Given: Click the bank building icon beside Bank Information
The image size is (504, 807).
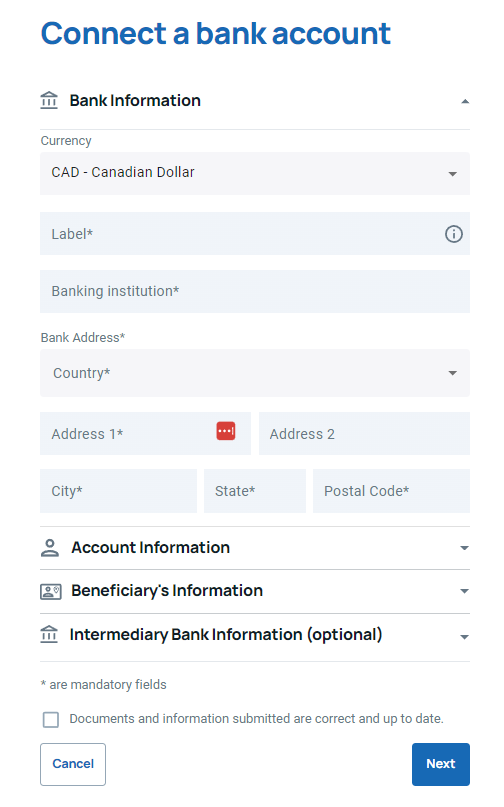Looking at the screenshot, I should [49, 100].
